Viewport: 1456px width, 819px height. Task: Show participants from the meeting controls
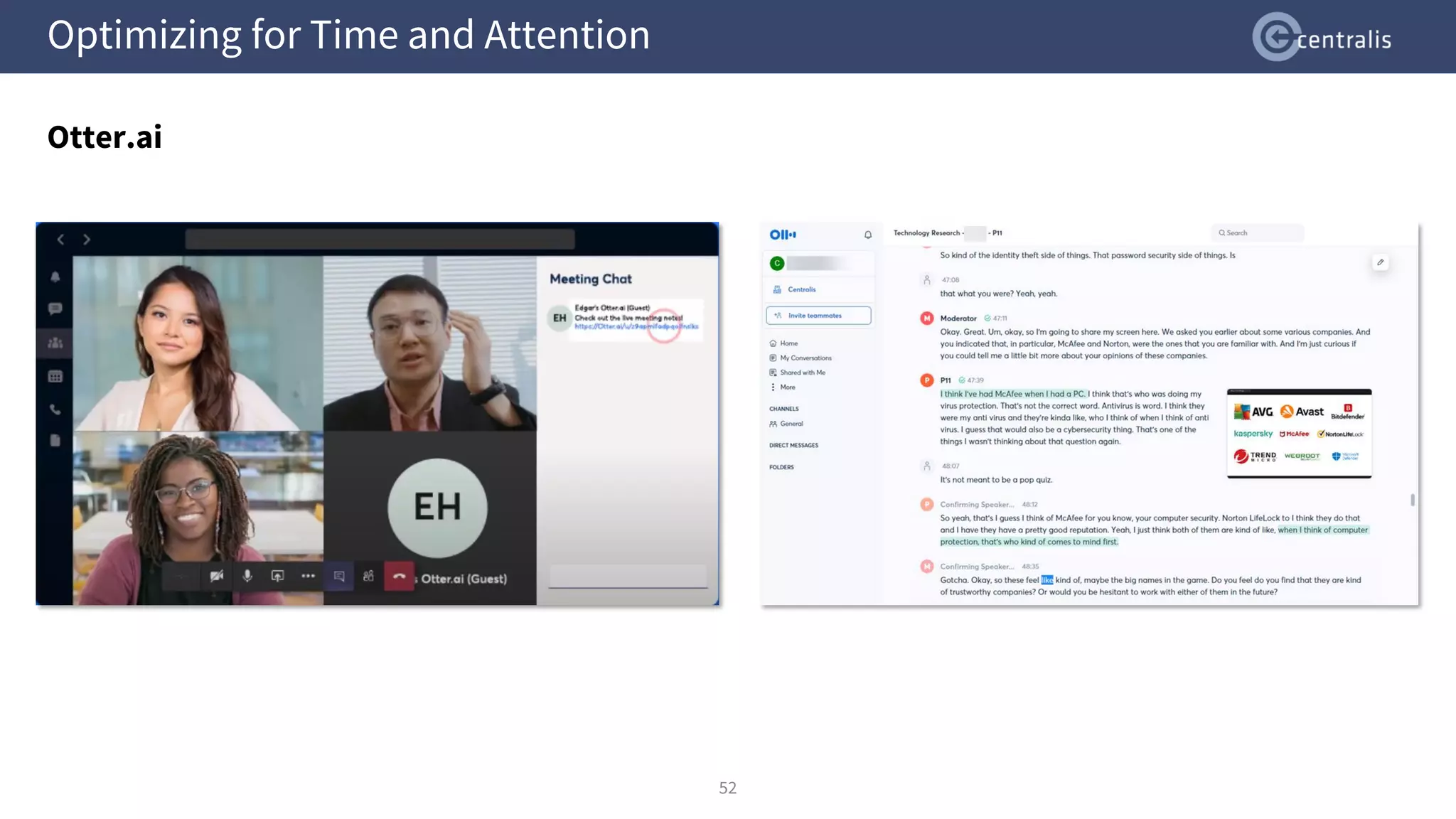click(368, 576)
